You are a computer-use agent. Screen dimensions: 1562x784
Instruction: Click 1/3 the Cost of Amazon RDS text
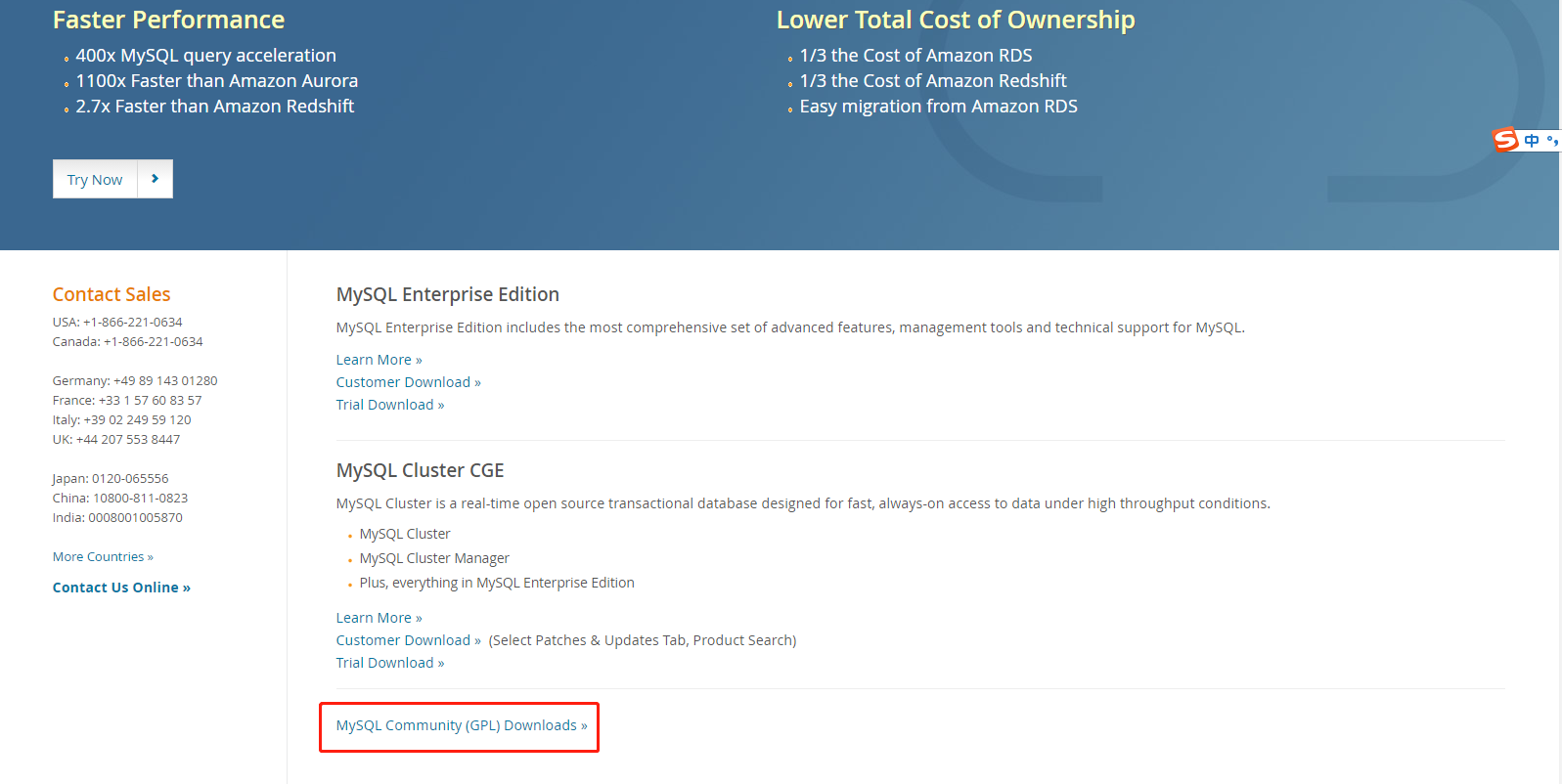click(x=916, y=56)
